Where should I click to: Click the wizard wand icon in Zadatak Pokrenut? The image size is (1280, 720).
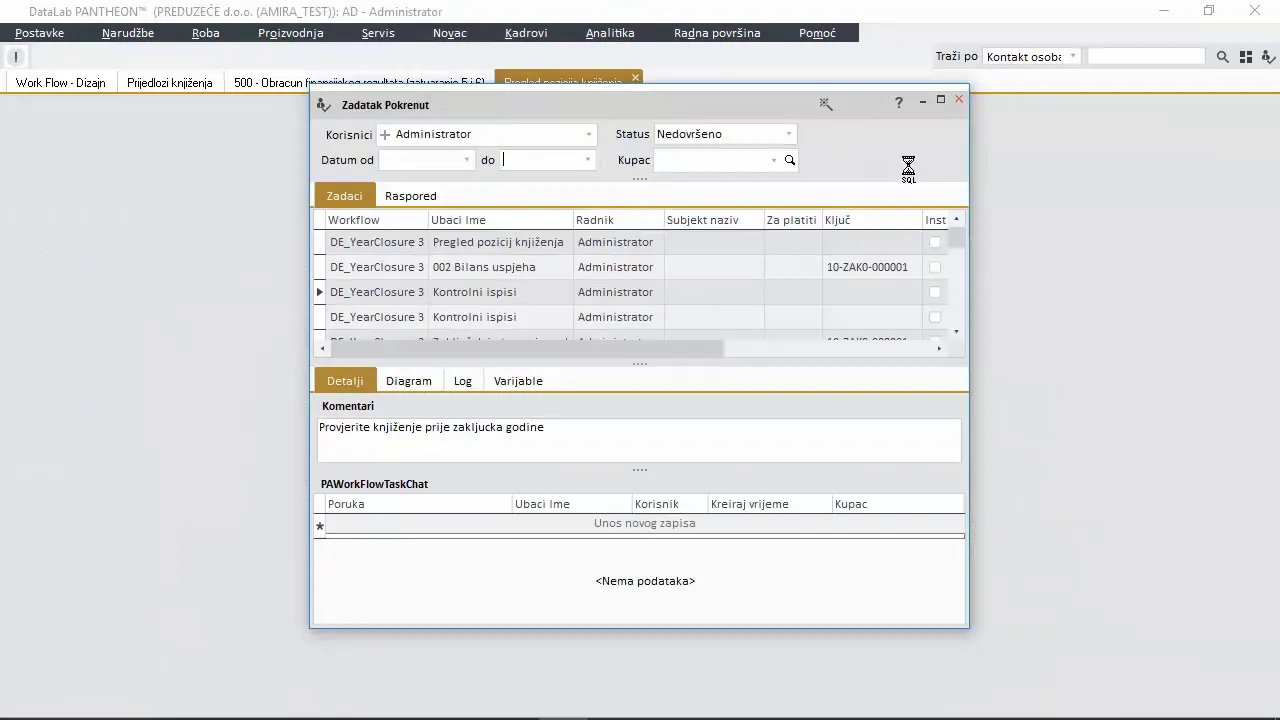click(826, 104)
